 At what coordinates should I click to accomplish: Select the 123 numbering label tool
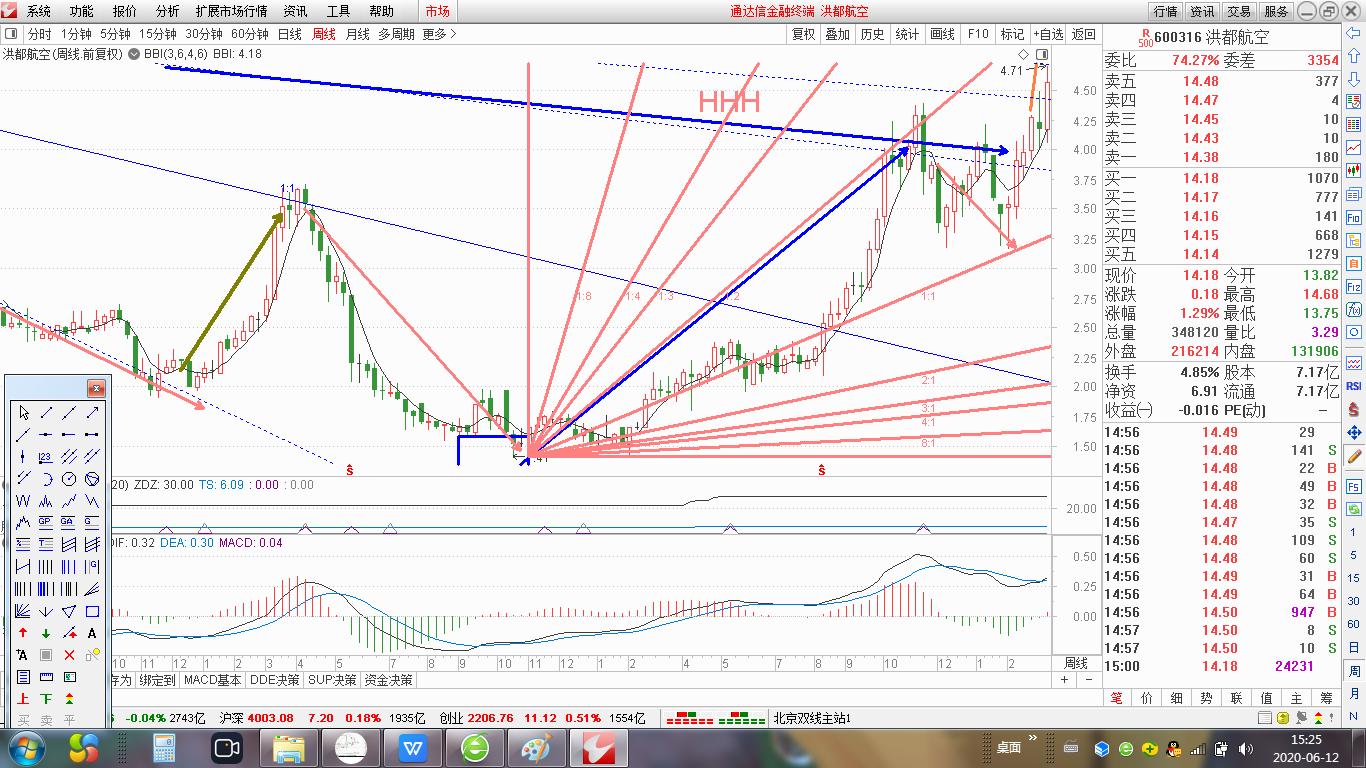(x=46, y=457)
